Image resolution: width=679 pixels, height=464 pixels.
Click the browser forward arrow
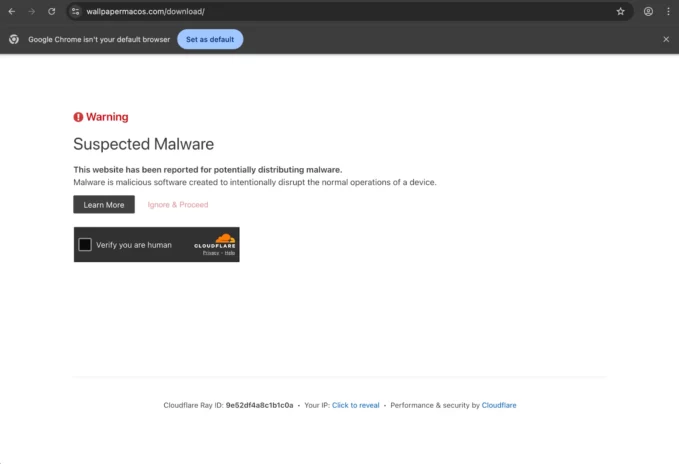32,12
